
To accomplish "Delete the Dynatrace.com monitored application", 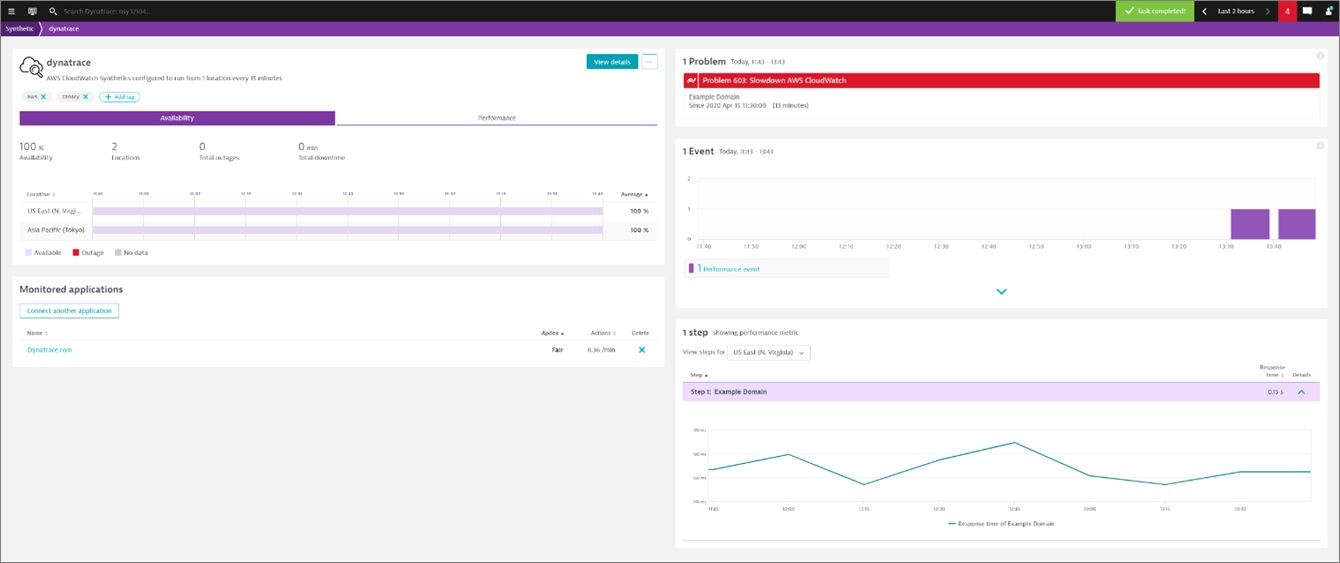I will 642,350.
